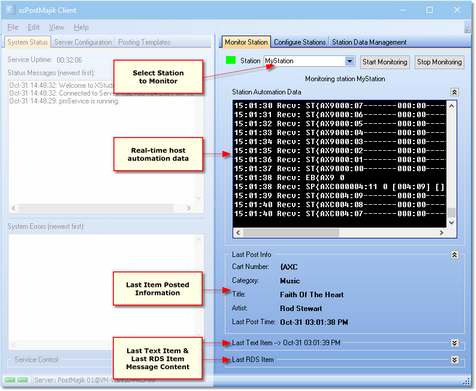Click the first green status light in status bar
476x391 pixels.
10,380
